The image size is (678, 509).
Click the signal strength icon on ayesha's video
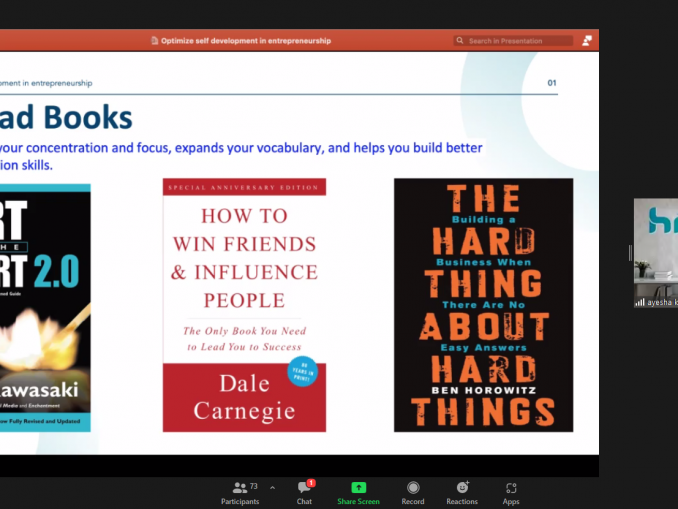pos(640,302)
